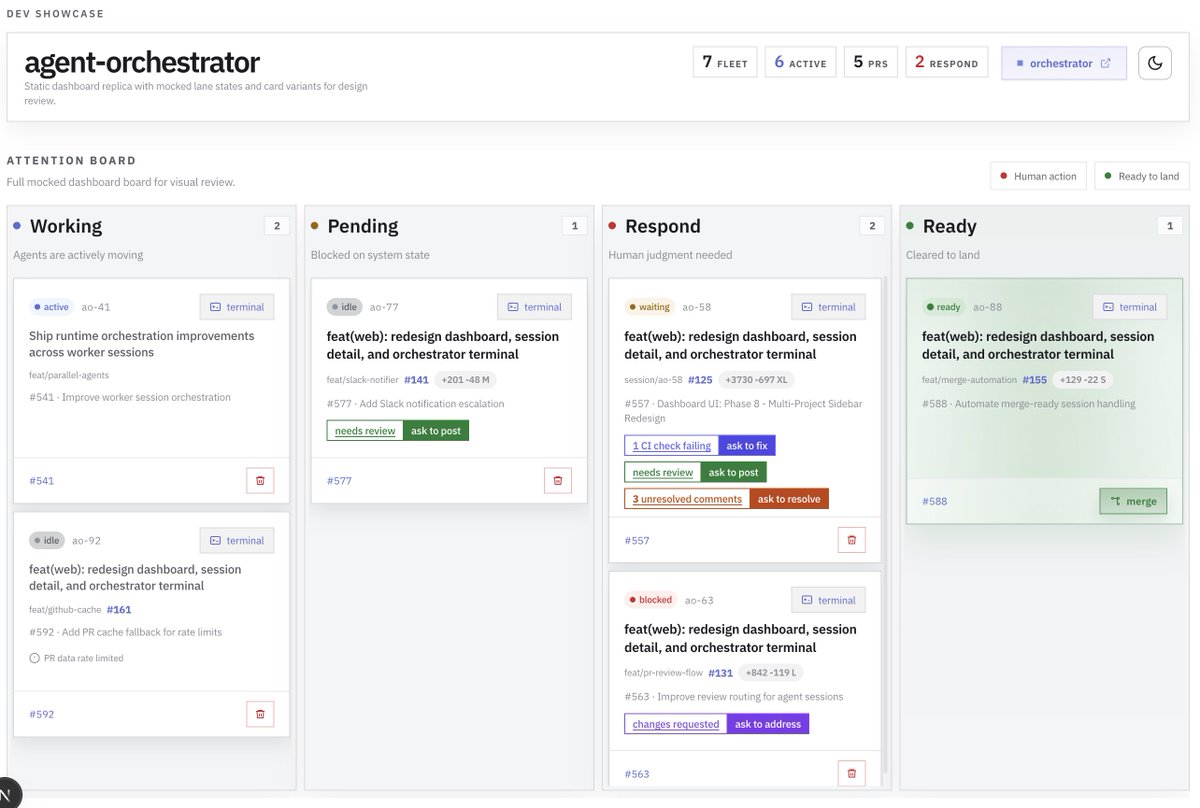Image resolution: width=1200 pixels, height=808 pixels.
Task: Open pull request #131
Action: click(x=720, y=673)
